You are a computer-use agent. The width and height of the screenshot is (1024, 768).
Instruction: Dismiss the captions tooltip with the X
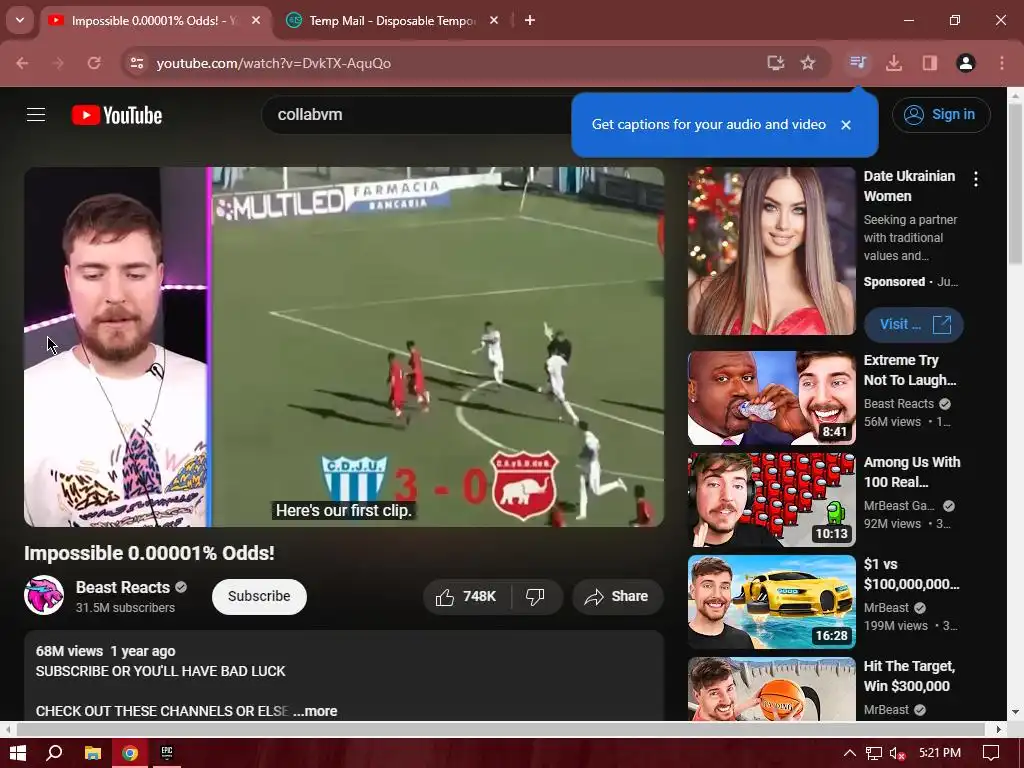tap(846, 125)
